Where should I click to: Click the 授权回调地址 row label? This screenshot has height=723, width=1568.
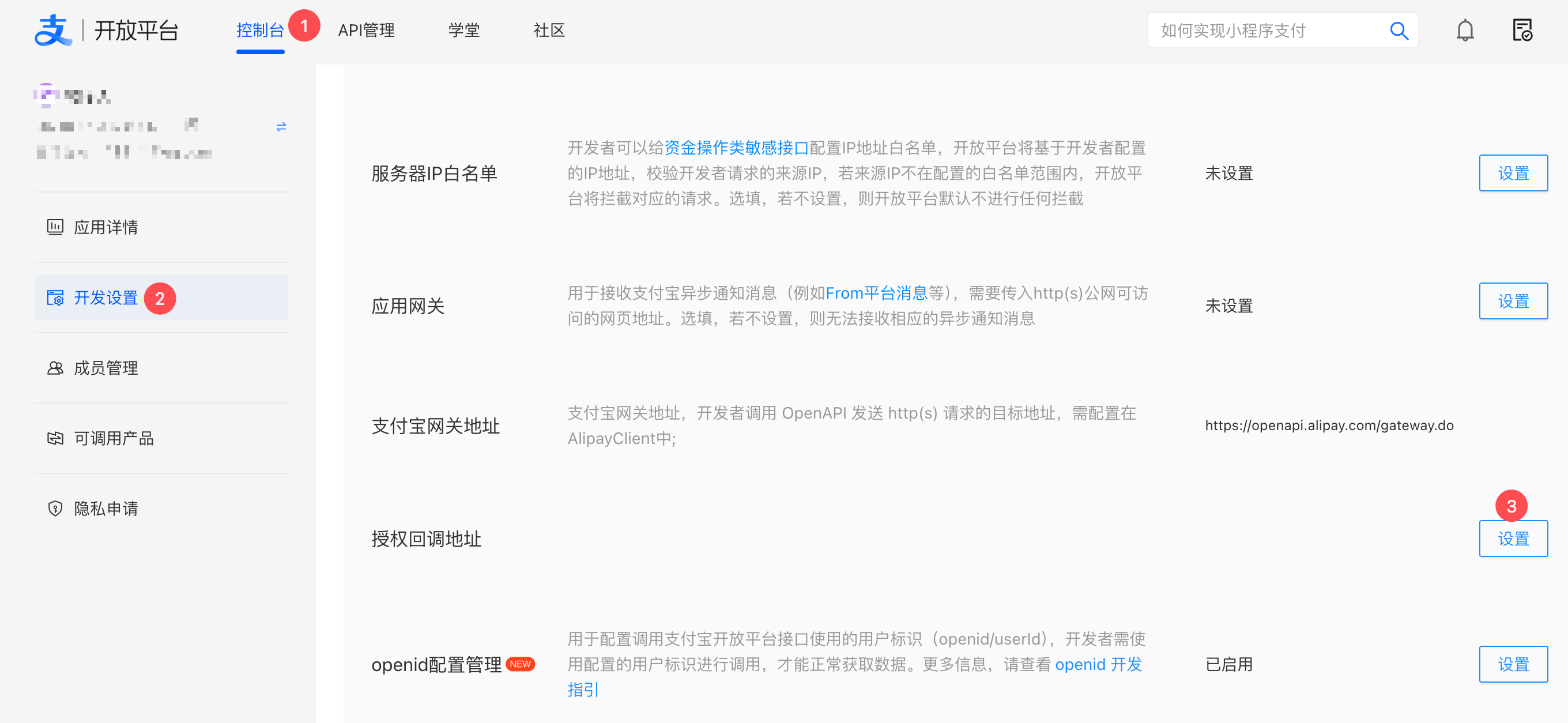tap(426, 539)
